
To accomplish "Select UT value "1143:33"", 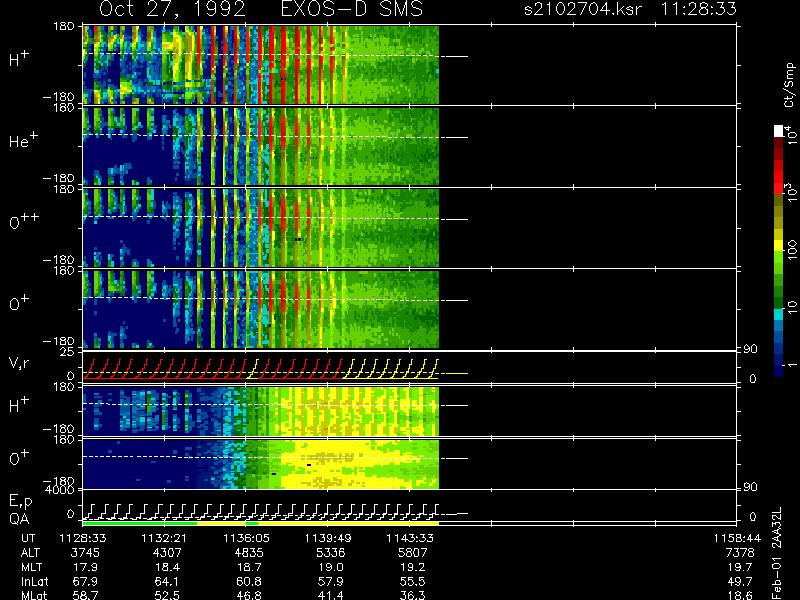I will coord(409,538).
